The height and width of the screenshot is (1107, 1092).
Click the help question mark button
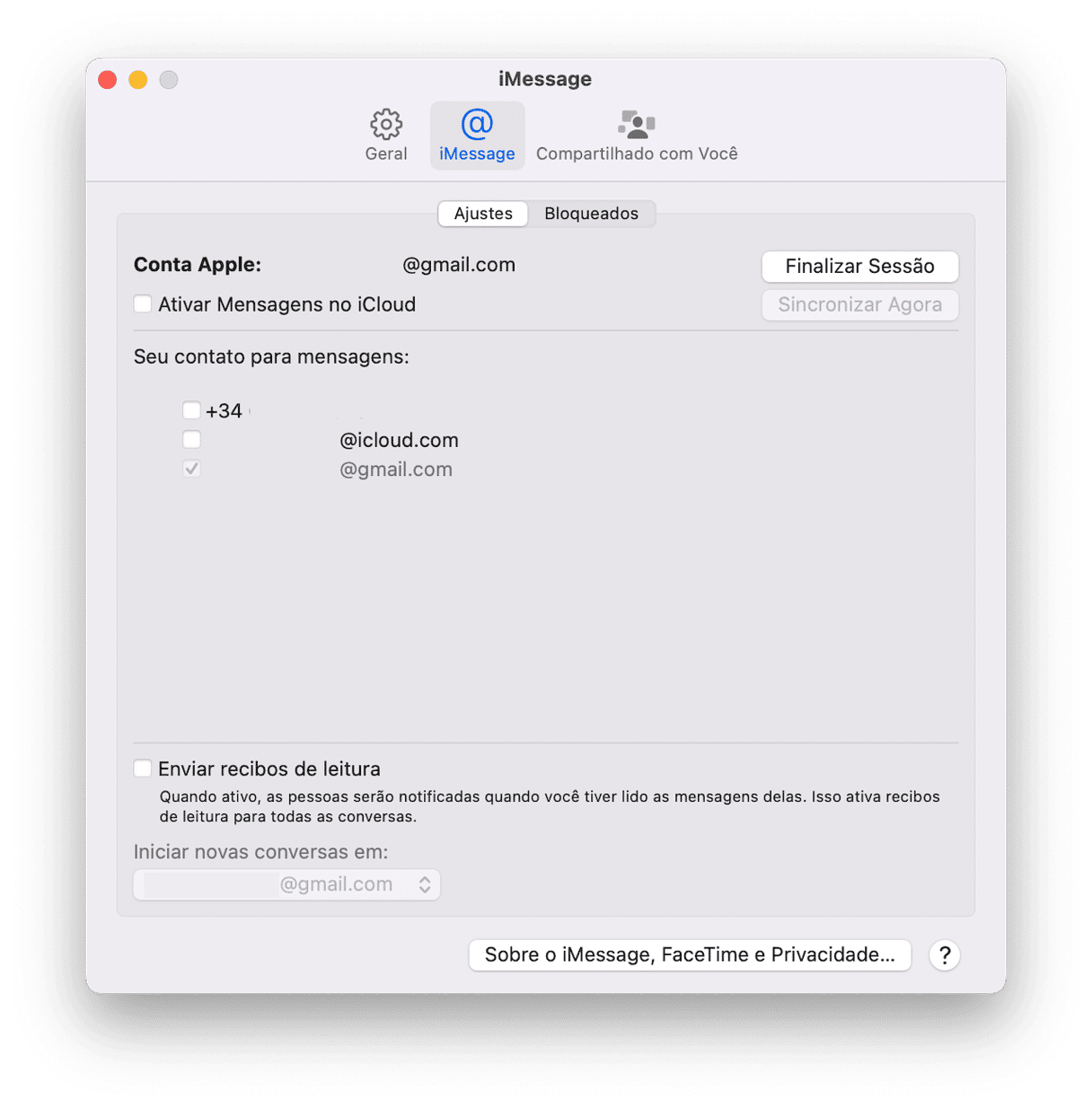click(945, 955)
